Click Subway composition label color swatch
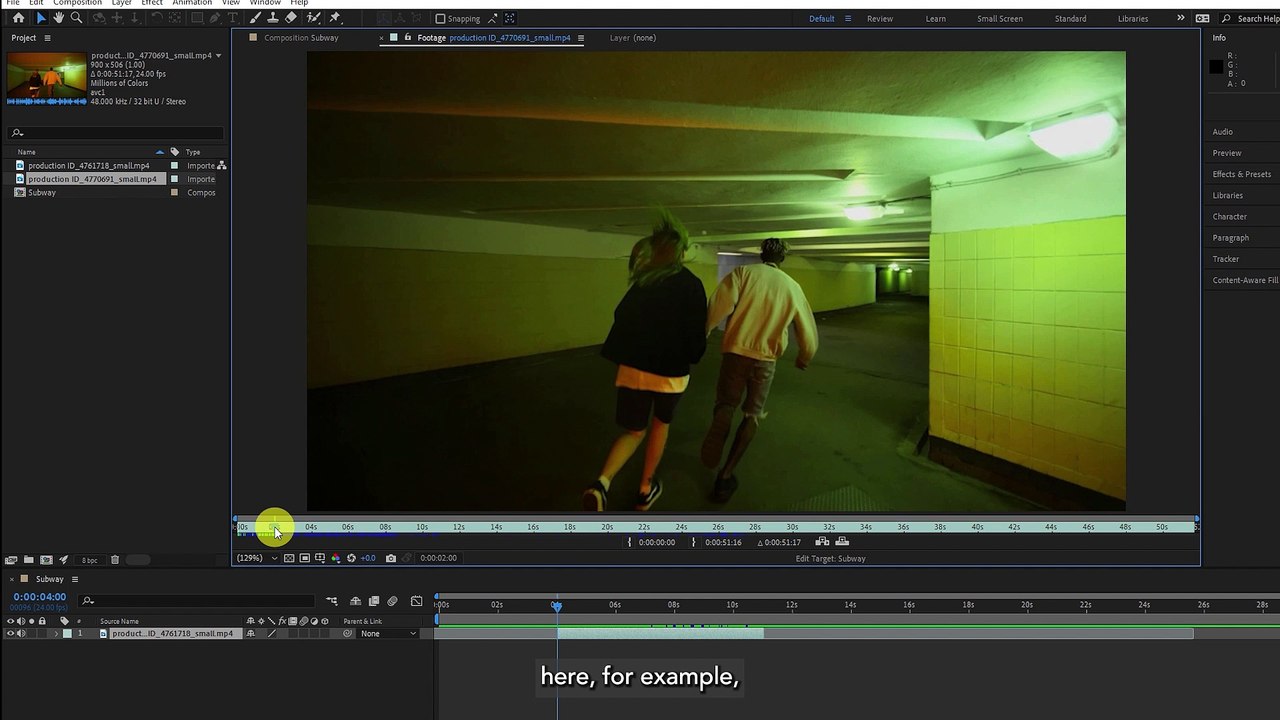 [x=175, y=193]
